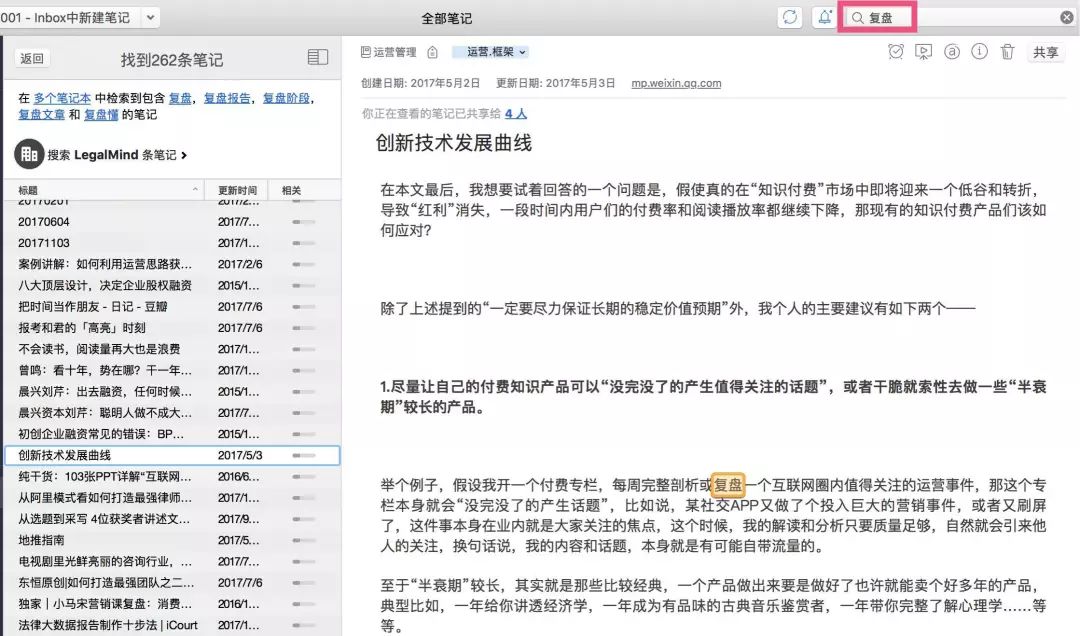Toggle the note list view layout icon
The height and width of the screenshot is (636, 1080).
(318, 57)
